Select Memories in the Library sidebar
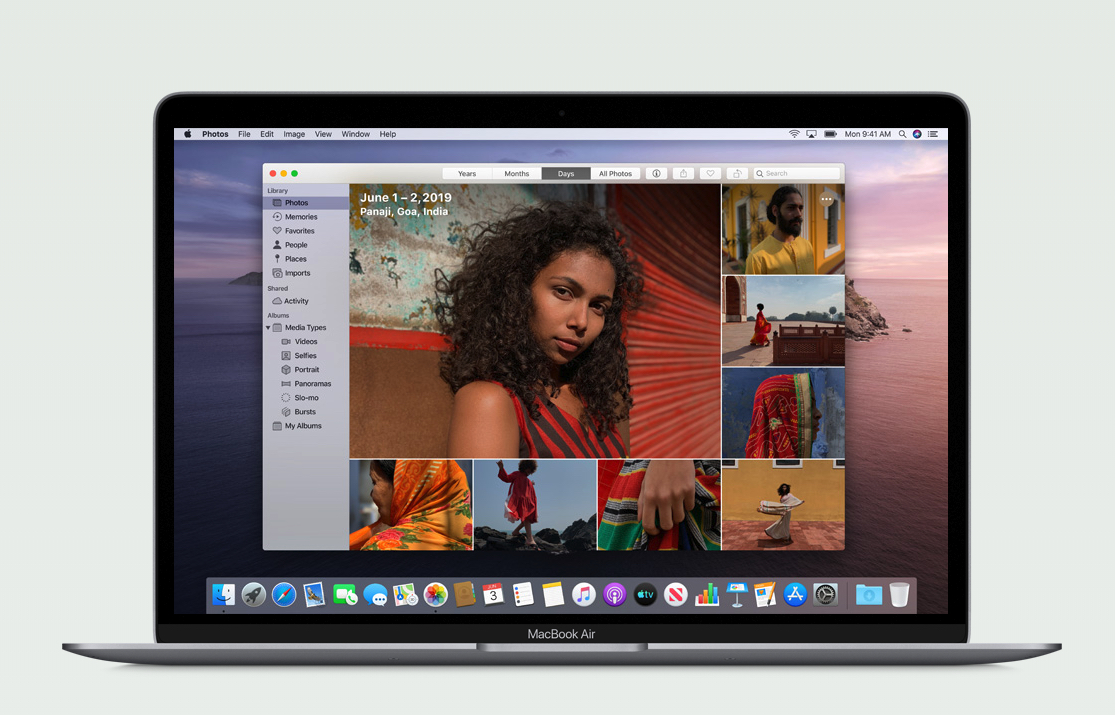This screenshot has width=1115, height=715. [301, 216]
